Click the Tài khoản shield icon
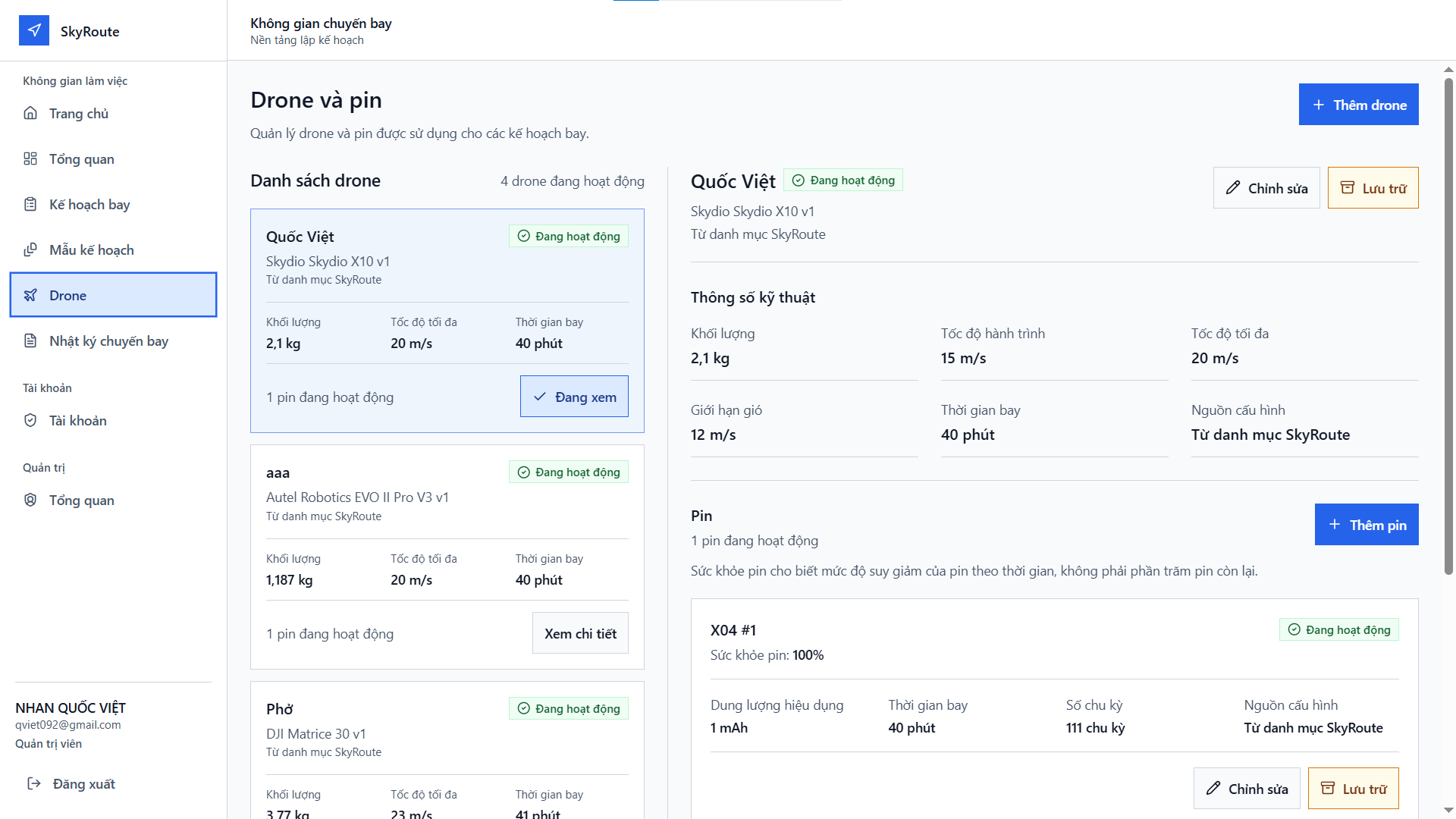Screen dimensions: 1456x819 [30, 420]
